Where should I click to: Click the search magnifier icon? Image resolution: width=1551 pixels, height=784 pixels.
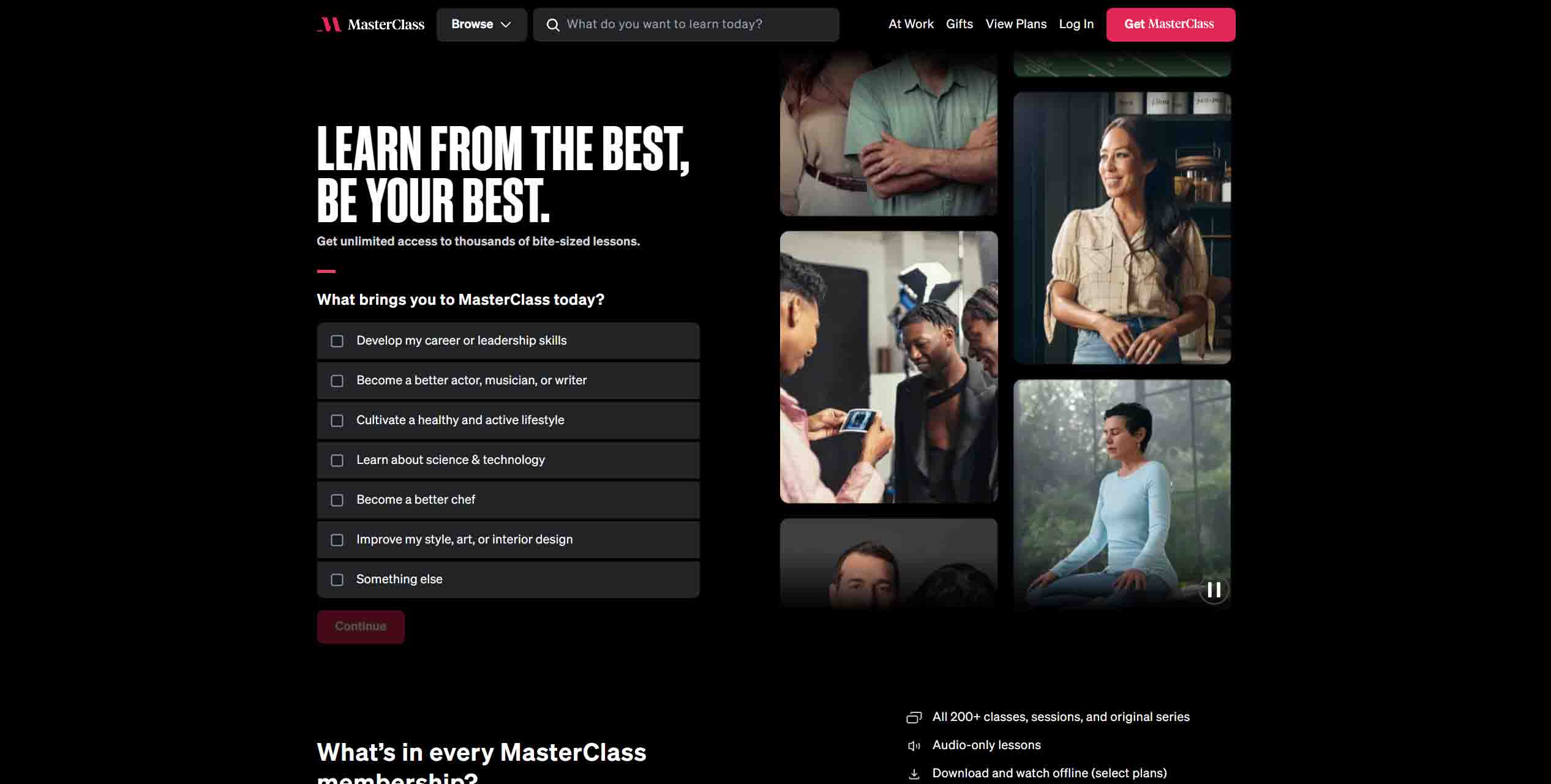[x=553, y=24]
